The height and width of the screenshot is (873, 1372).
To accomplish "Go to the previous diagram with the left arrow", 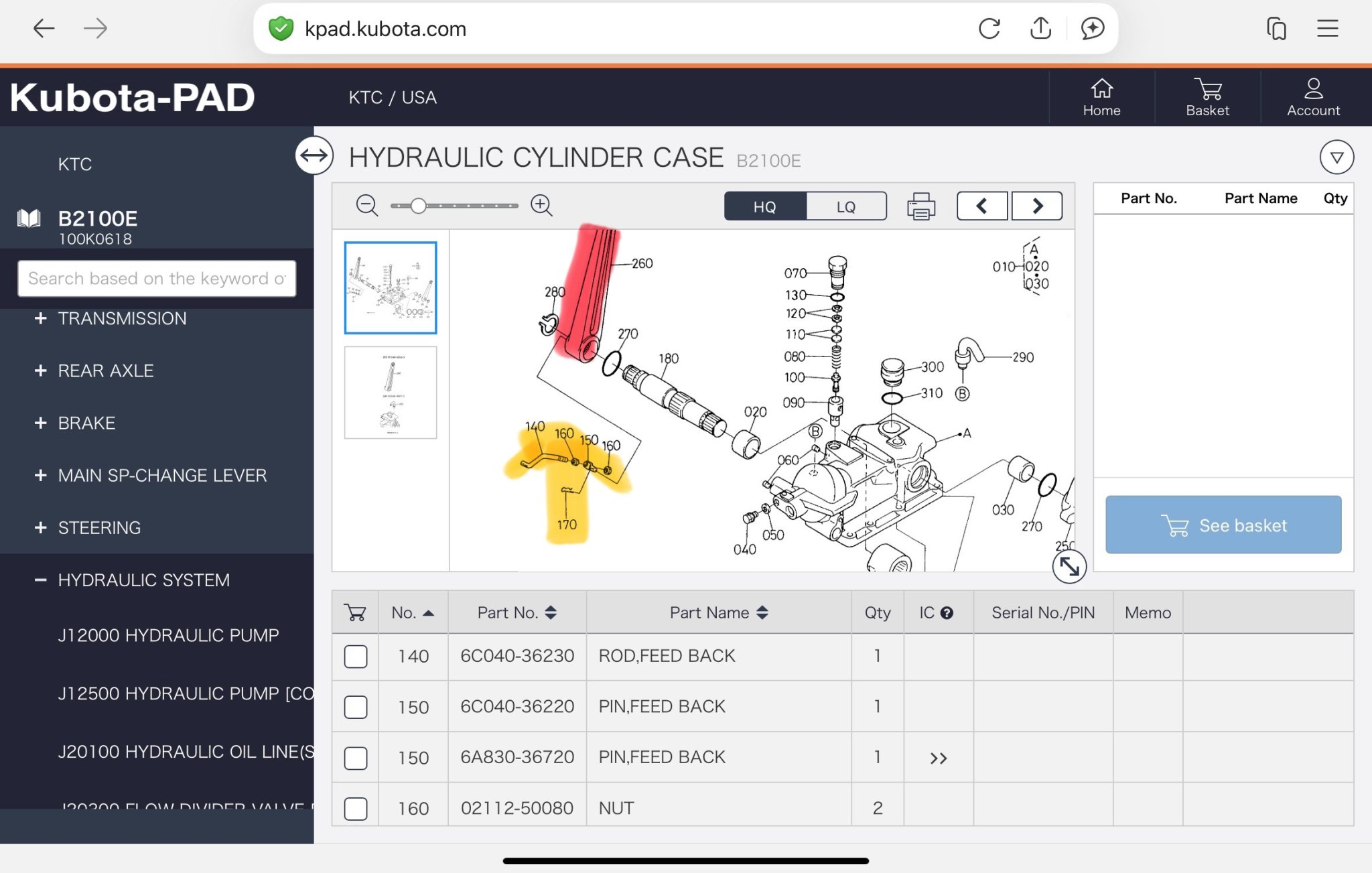I will 981,206.
